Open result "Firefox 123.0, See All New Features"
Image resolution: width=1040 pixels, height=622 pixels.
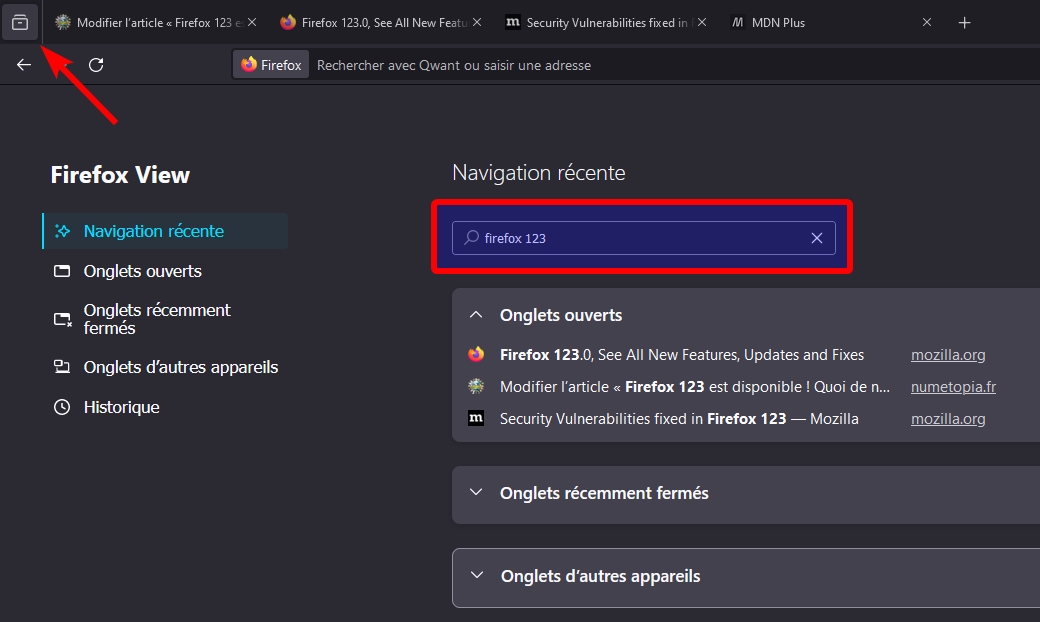pos(682,355)
